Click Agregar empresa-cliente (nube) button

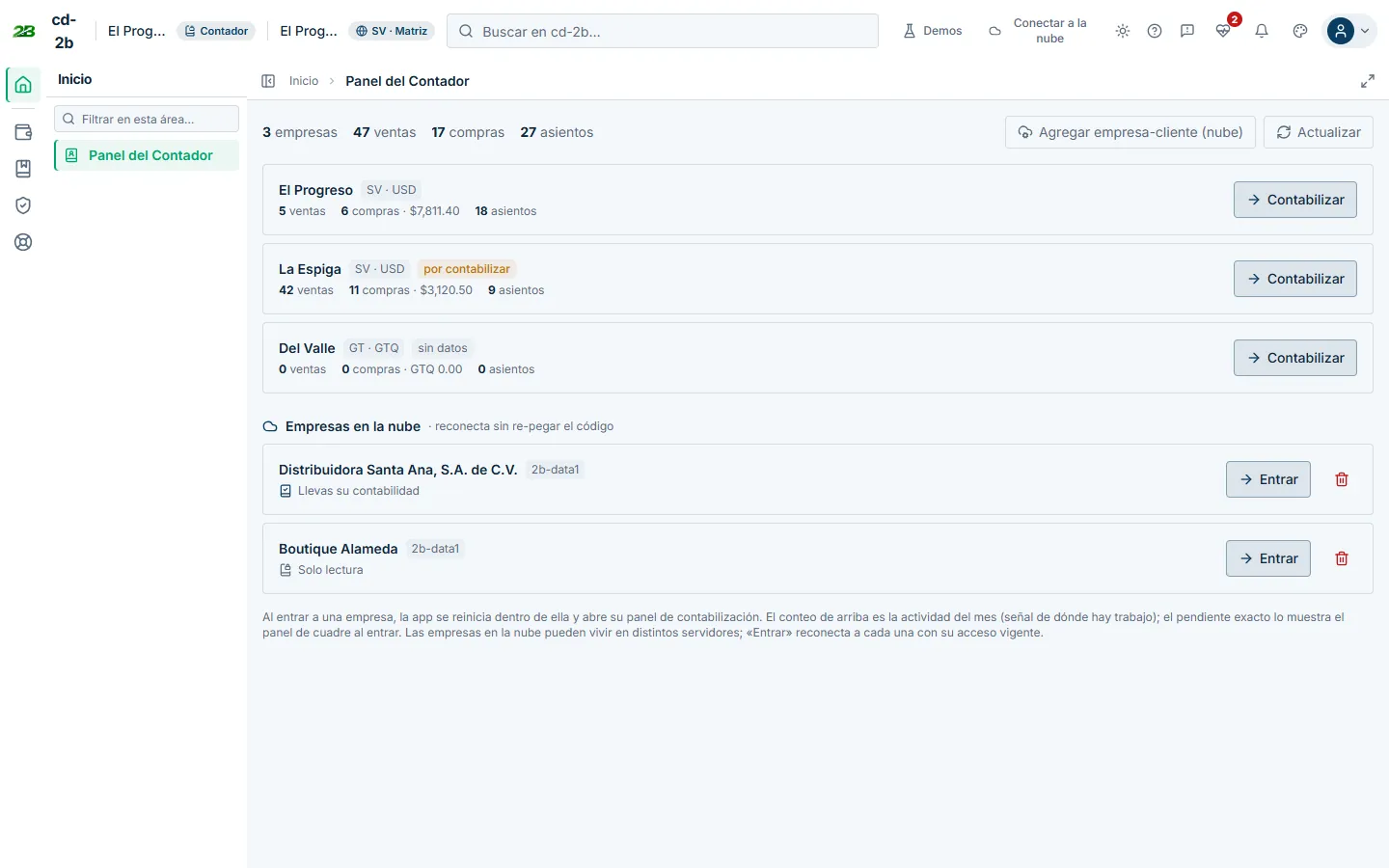pos(1130,132)
